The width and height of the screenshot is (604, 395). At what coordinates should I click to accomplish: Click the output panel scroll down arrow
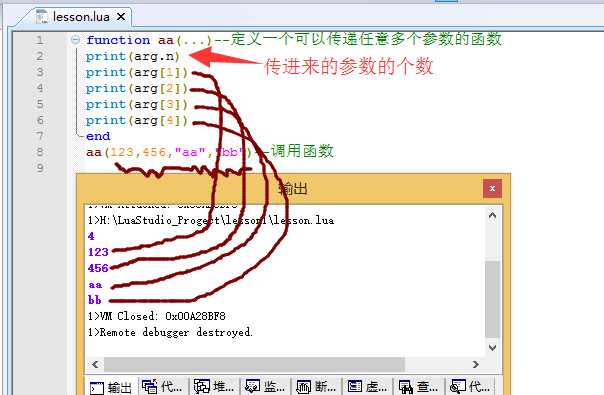pyautogui.click(x=492, y=347)
